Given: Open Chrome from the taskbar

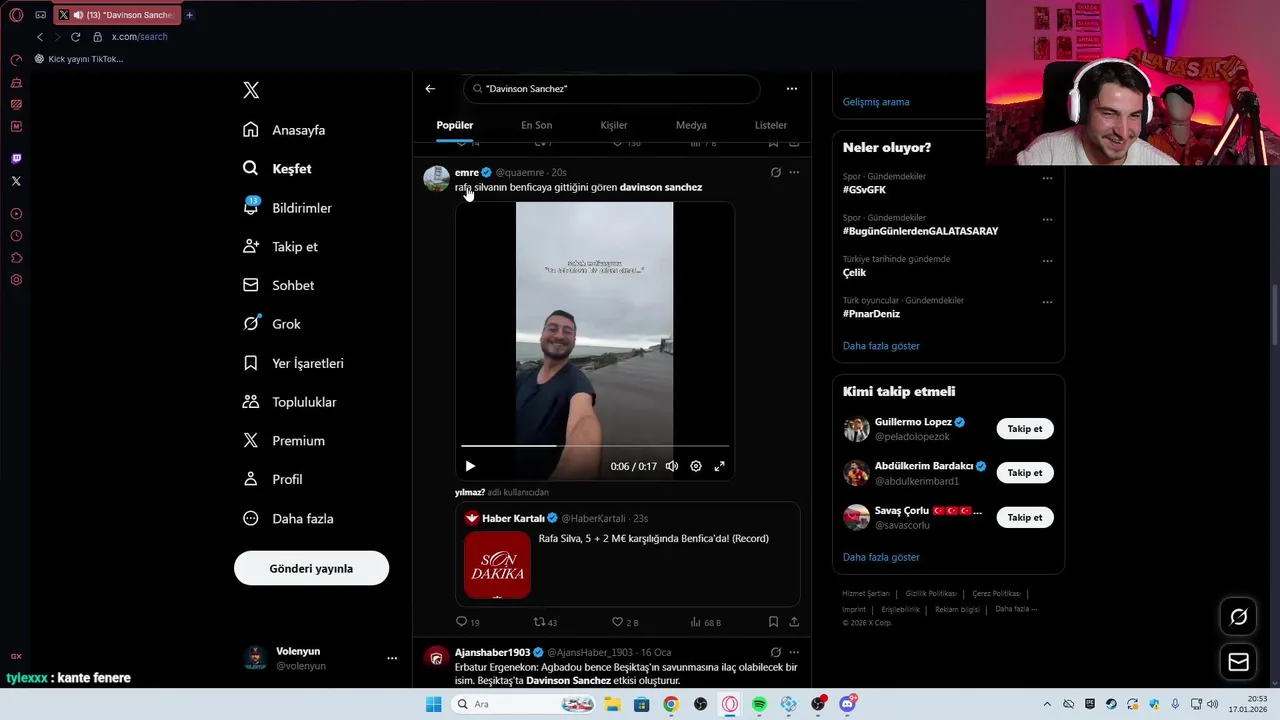Looking at the screenshot, I should pos(671,704).
